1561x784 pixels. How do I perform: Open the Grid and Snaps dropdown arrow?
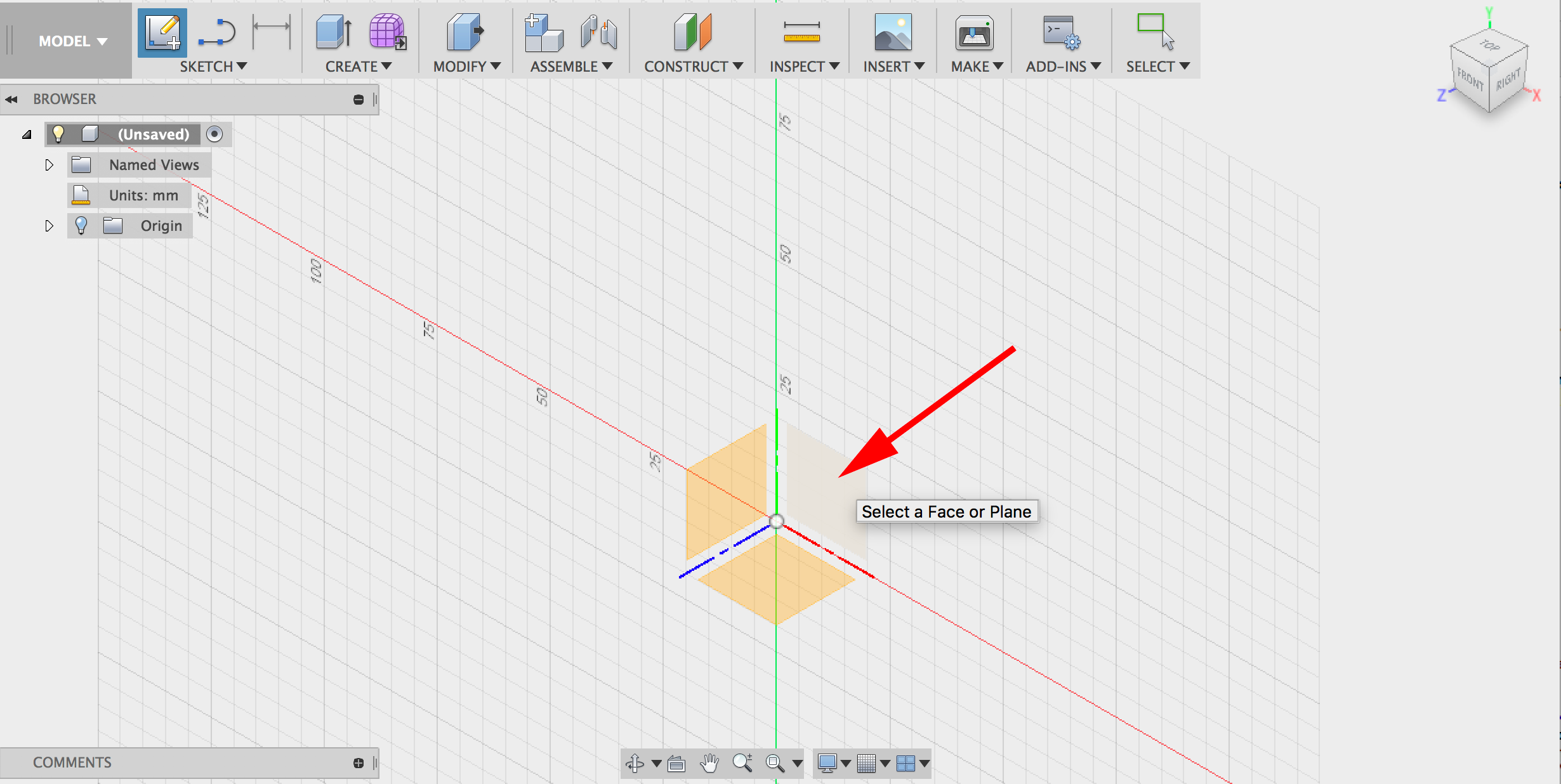coord(885,763)
